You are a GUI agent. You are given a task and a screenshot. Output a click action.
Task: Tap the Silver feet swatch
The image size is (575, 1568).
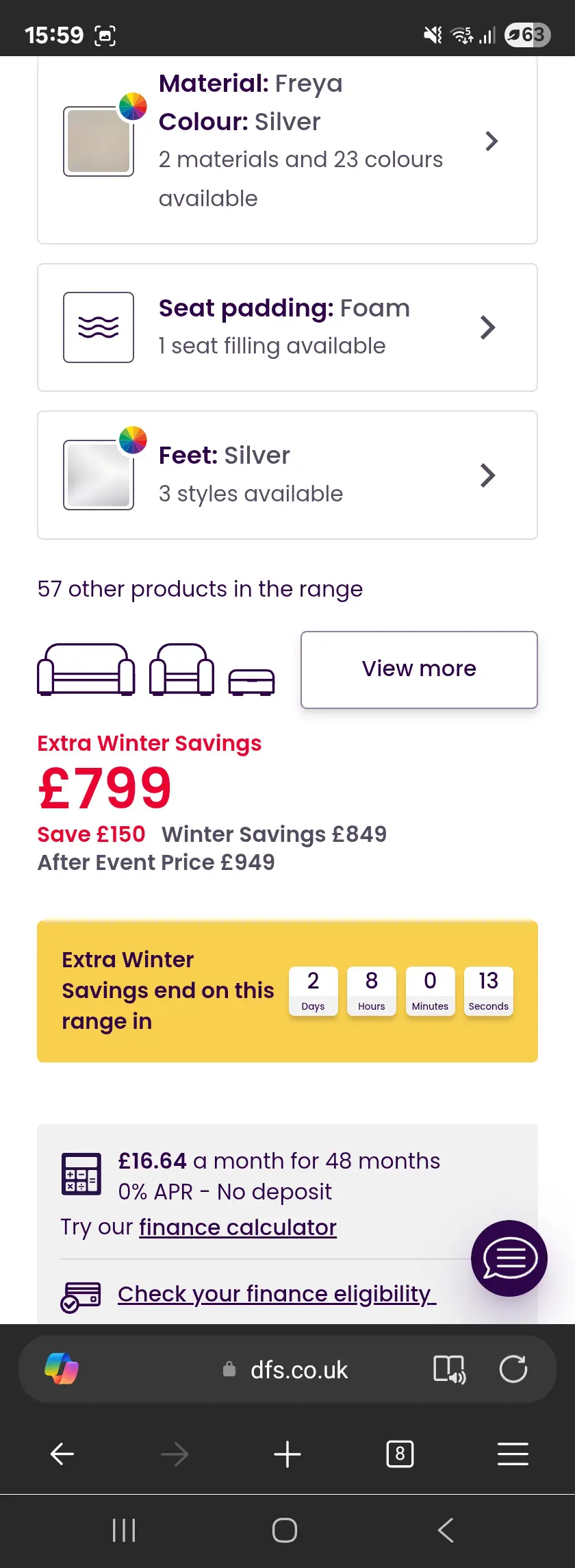click(x=99, y=475)
